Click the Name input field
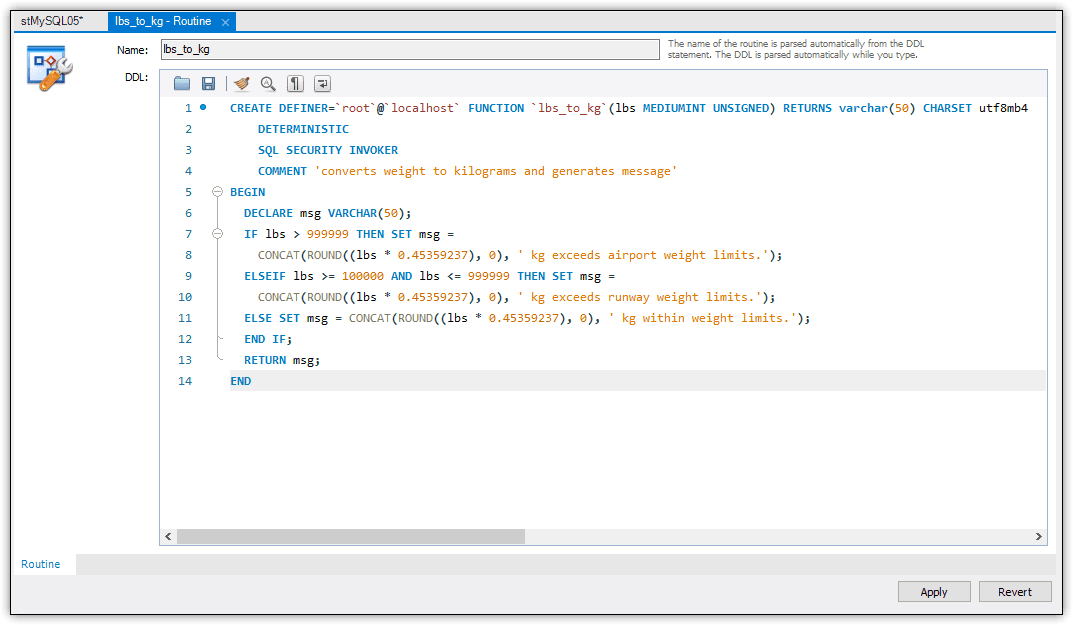This screenshot has width=1073, height=625. (400, 49)
